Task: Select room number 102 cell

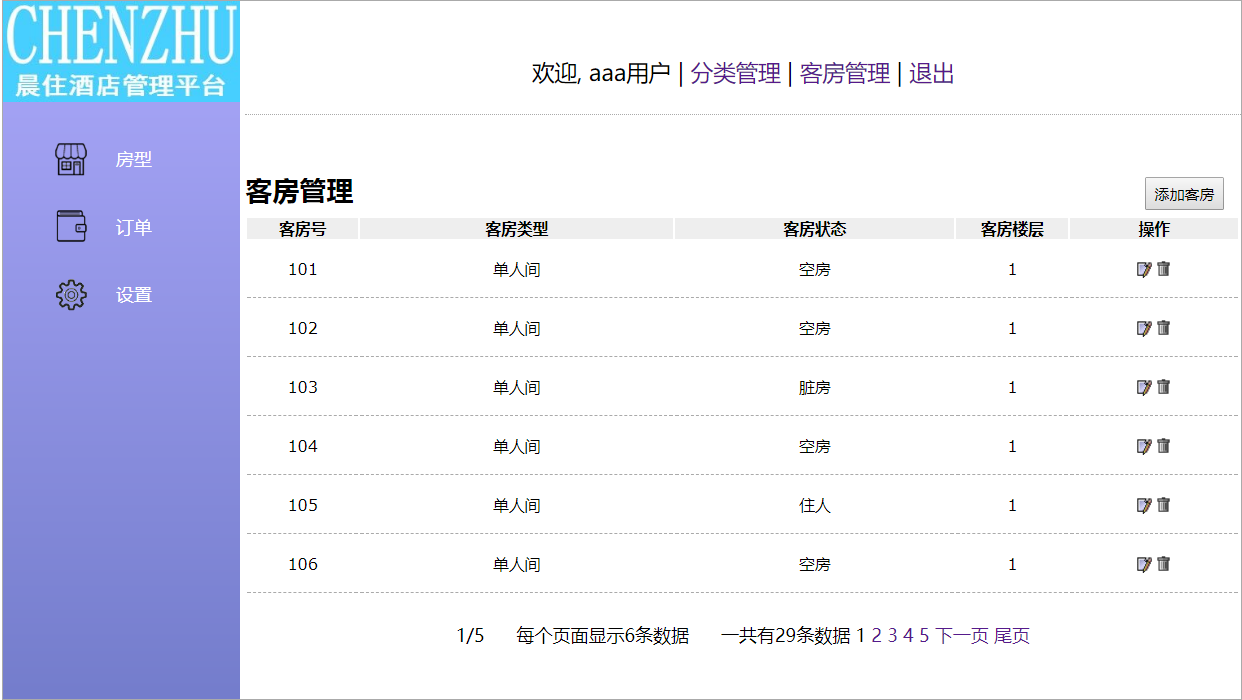Action: click(303, 328)
